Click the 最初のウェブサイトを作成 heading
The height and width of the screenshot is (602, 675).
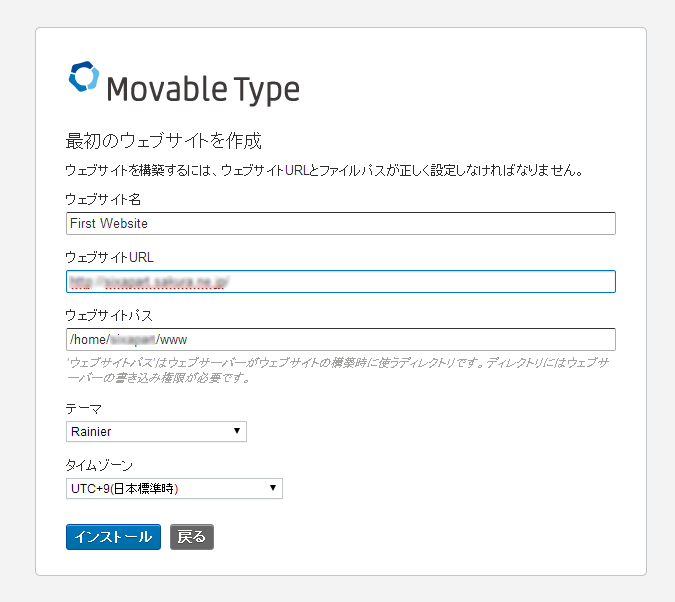pos(163,139)
